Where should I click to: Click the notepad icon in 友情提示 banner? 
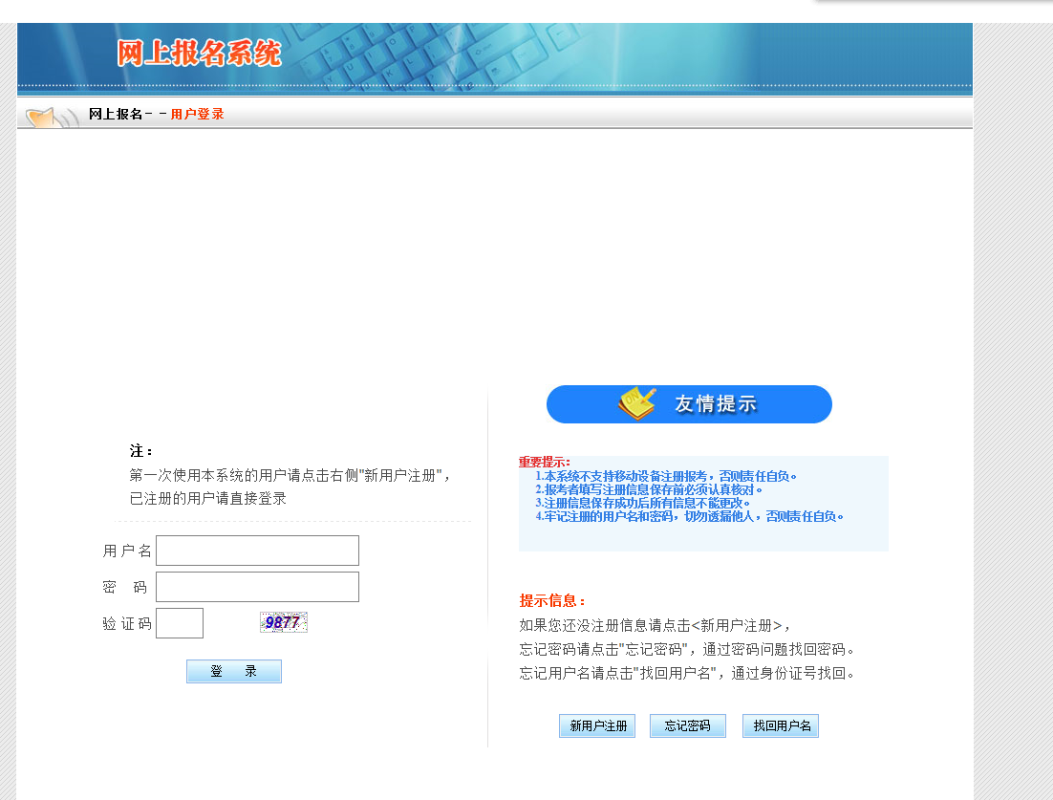pos(636,404)
